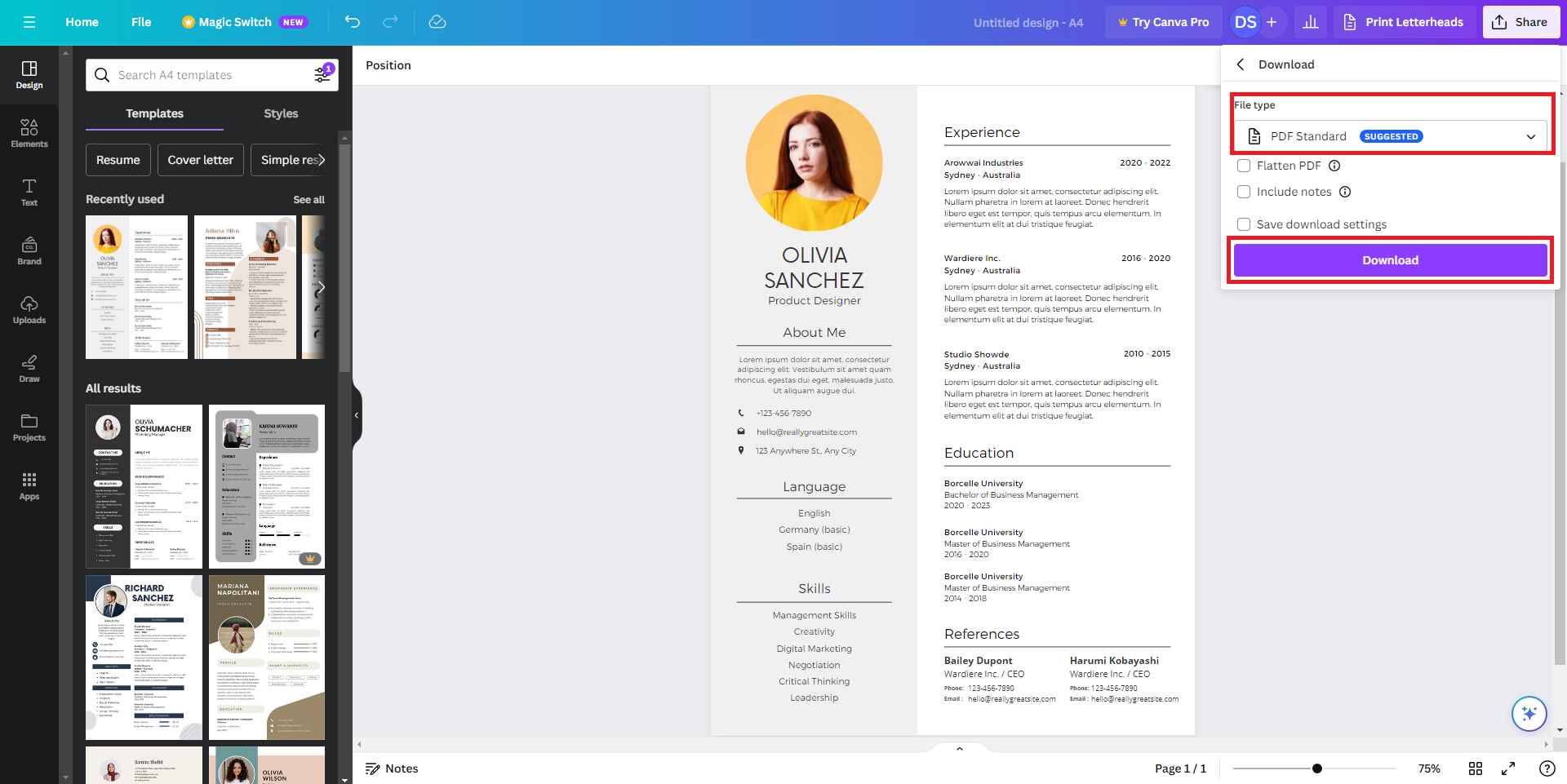Select the Experience heading on canvas
1567x784 pixels.
coord(982,132)
